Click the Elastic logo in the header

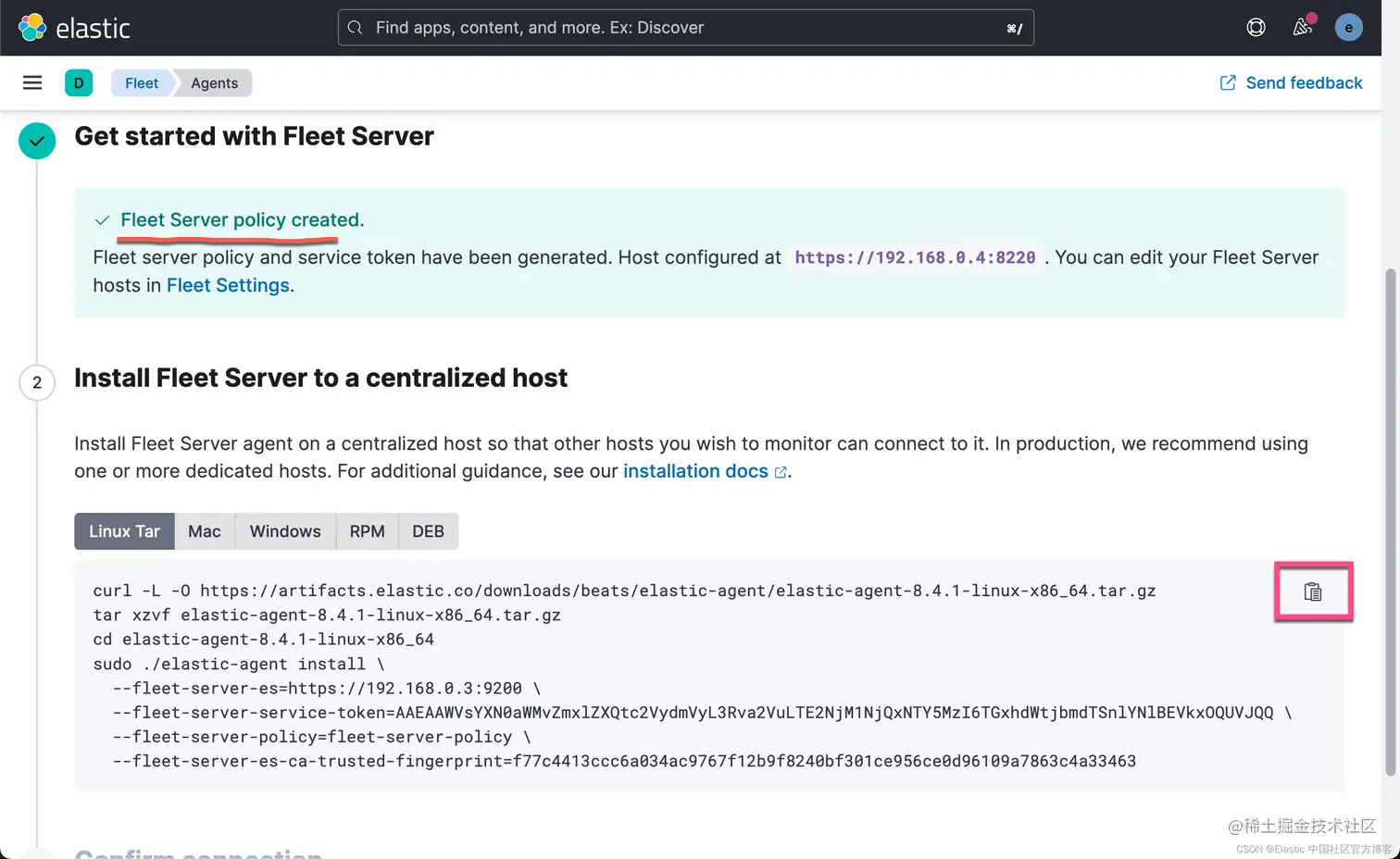(74, 28)
